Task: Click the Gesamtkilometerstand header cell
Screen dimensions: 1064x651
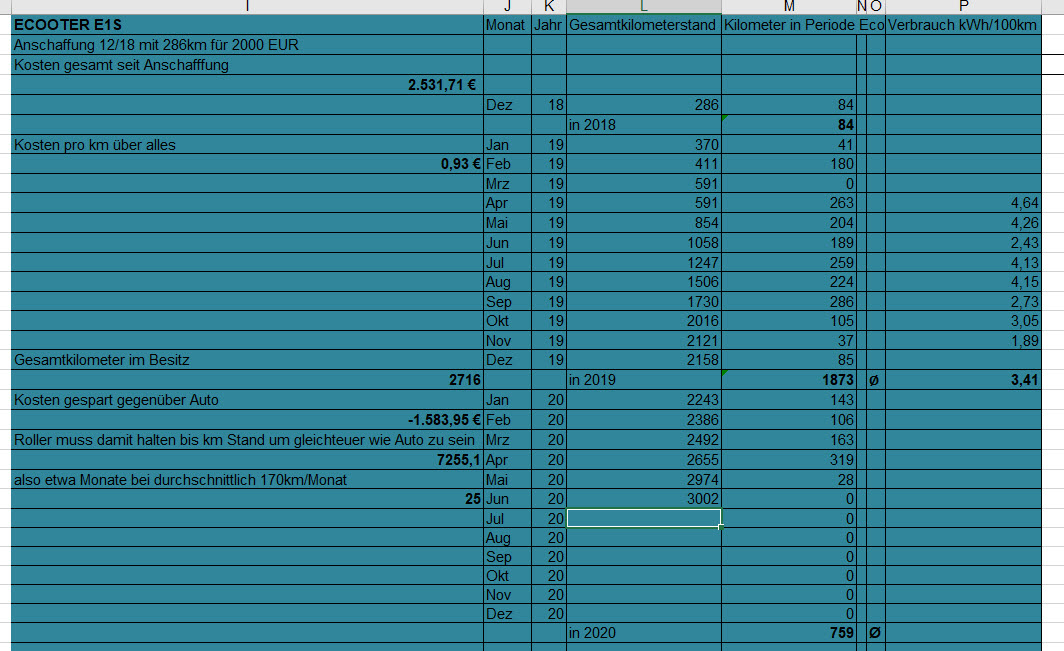Action: [643, 24]
